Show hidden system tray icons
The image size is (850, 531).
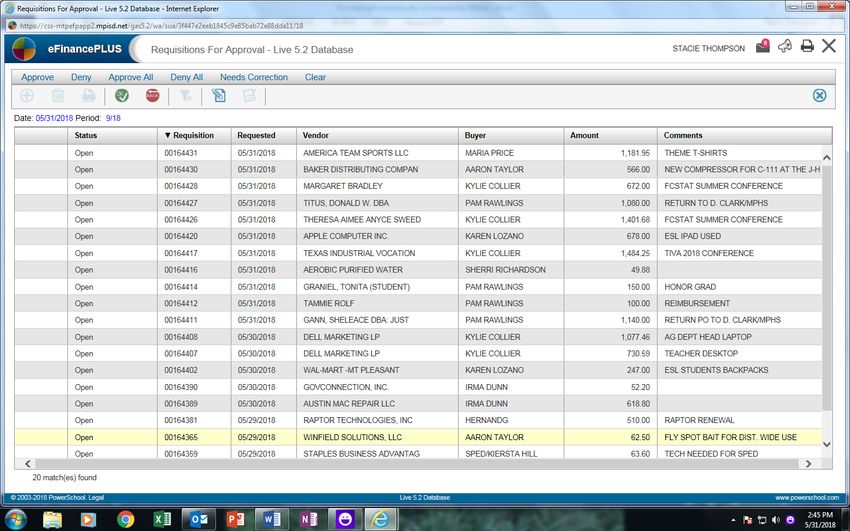pos(733,520)
